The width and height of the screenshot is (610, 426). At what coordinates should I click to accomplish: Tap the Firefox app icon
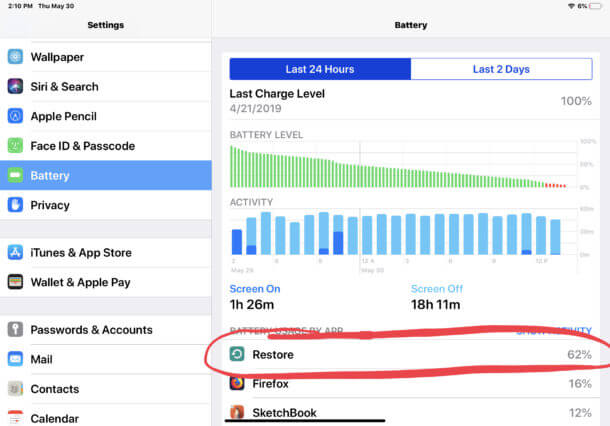point(237,383)
